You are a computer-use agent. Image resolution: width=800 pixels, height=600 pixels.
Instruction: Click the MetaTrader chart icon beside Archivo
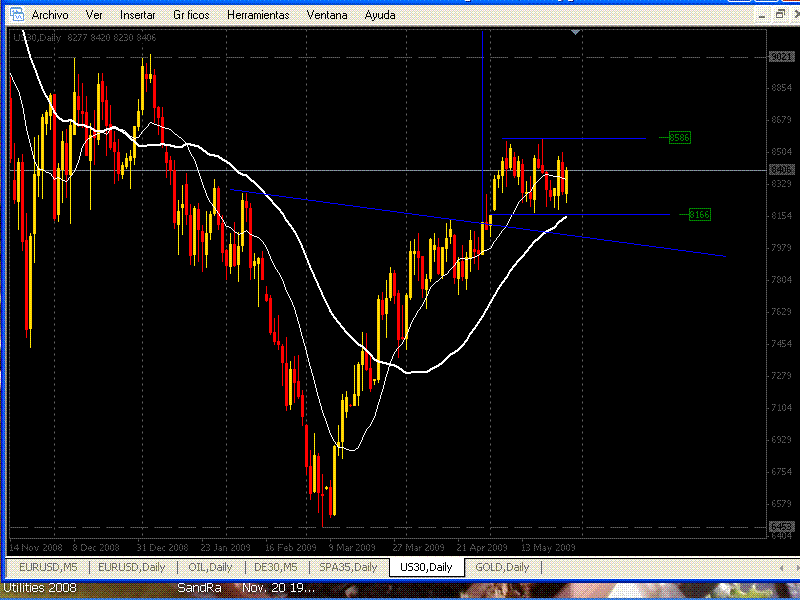point(17,14)
